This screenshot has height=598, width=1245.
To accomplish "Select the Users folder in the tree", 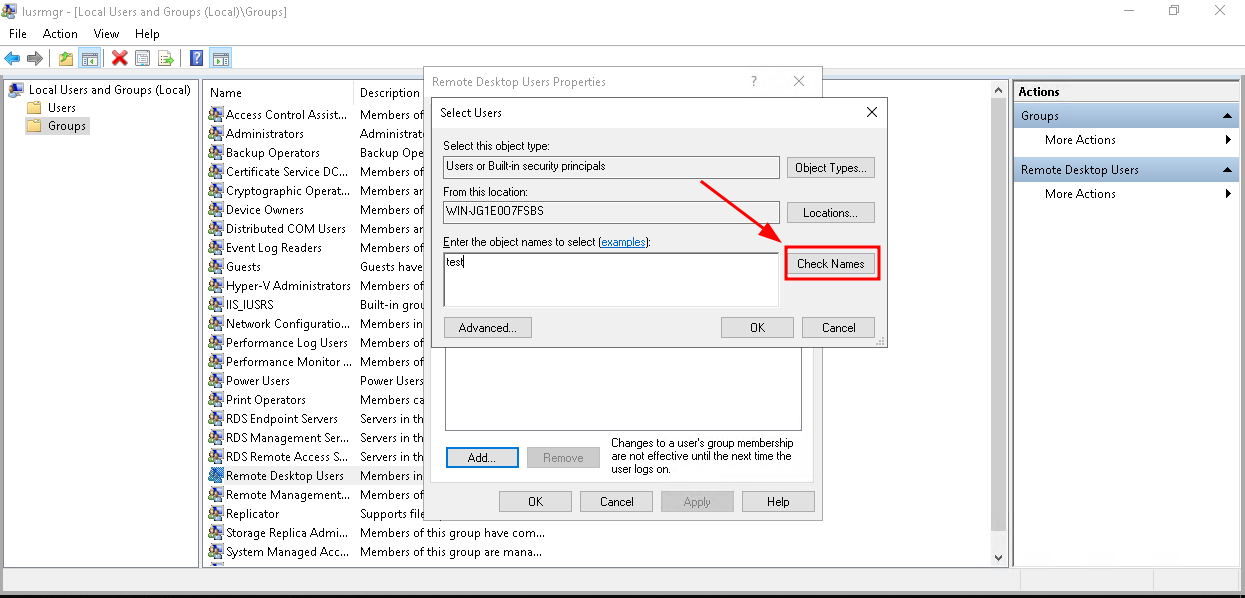I will point(61,107).
